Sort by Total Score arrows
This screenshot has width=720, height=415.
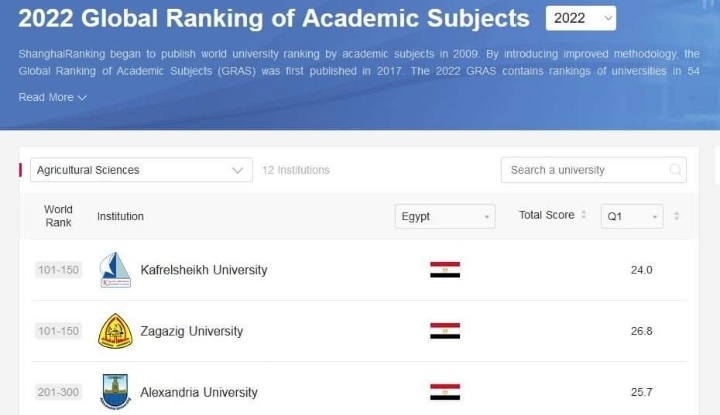584,215
